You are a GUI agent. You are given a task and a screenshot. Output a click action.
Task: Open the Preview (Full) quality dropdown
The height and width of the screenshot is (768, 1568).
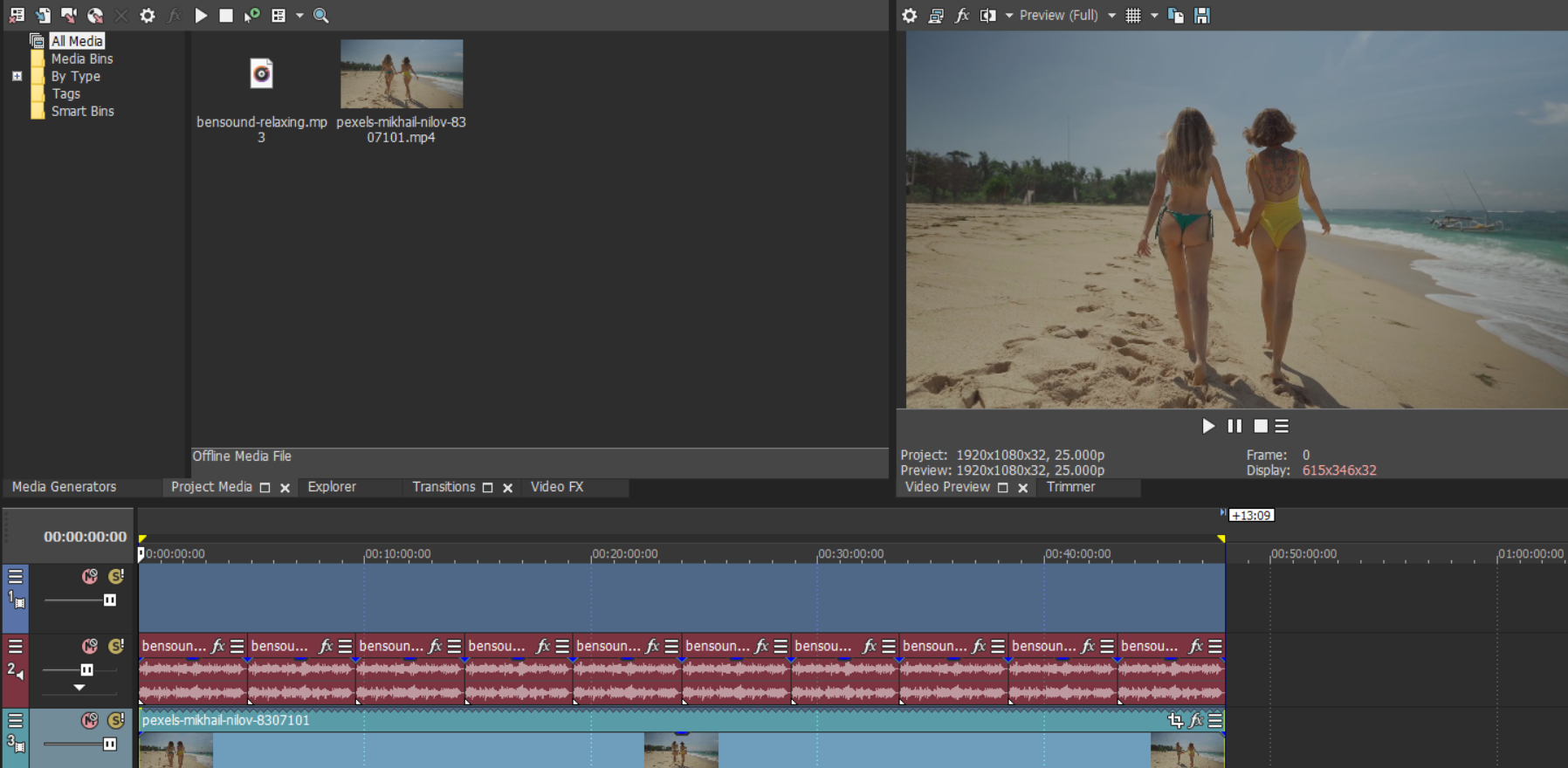tap(1067, 15)
